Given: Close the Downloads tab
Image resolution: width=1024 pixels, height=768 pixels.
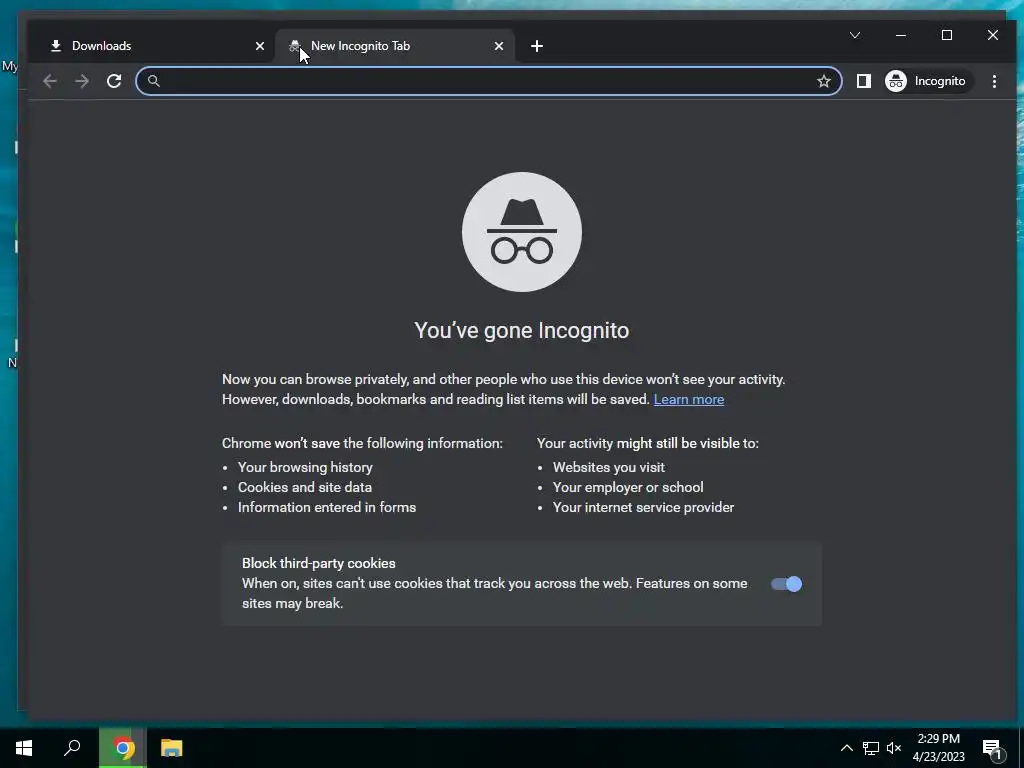Looking at the screenshot, I should (260, 46).
